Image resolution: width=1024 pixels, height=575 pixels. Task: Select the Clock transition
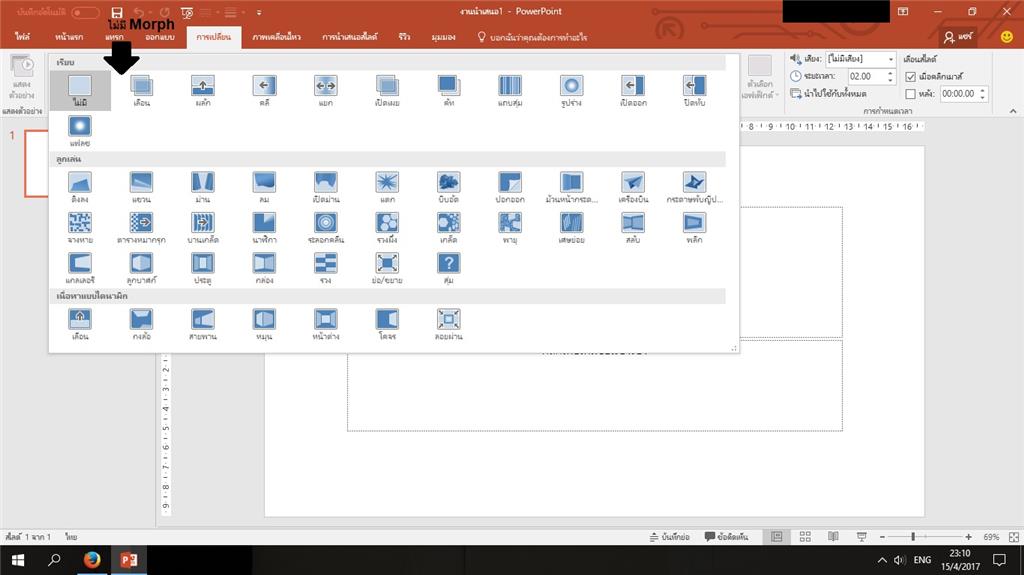pyautogui.click(x=264, y=227)
